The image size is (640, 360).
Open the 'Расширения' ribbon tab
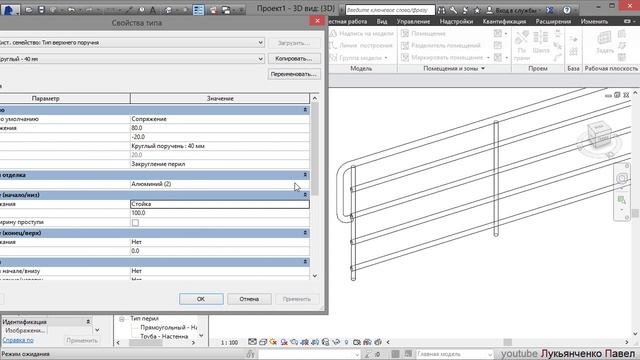point(553,21)
